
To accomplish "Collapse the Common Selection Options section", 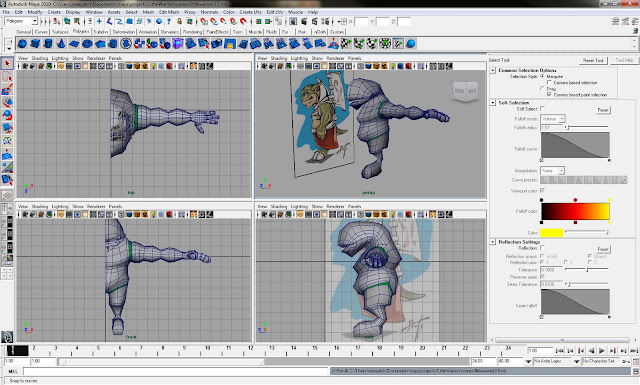I will tap(493, 70).
